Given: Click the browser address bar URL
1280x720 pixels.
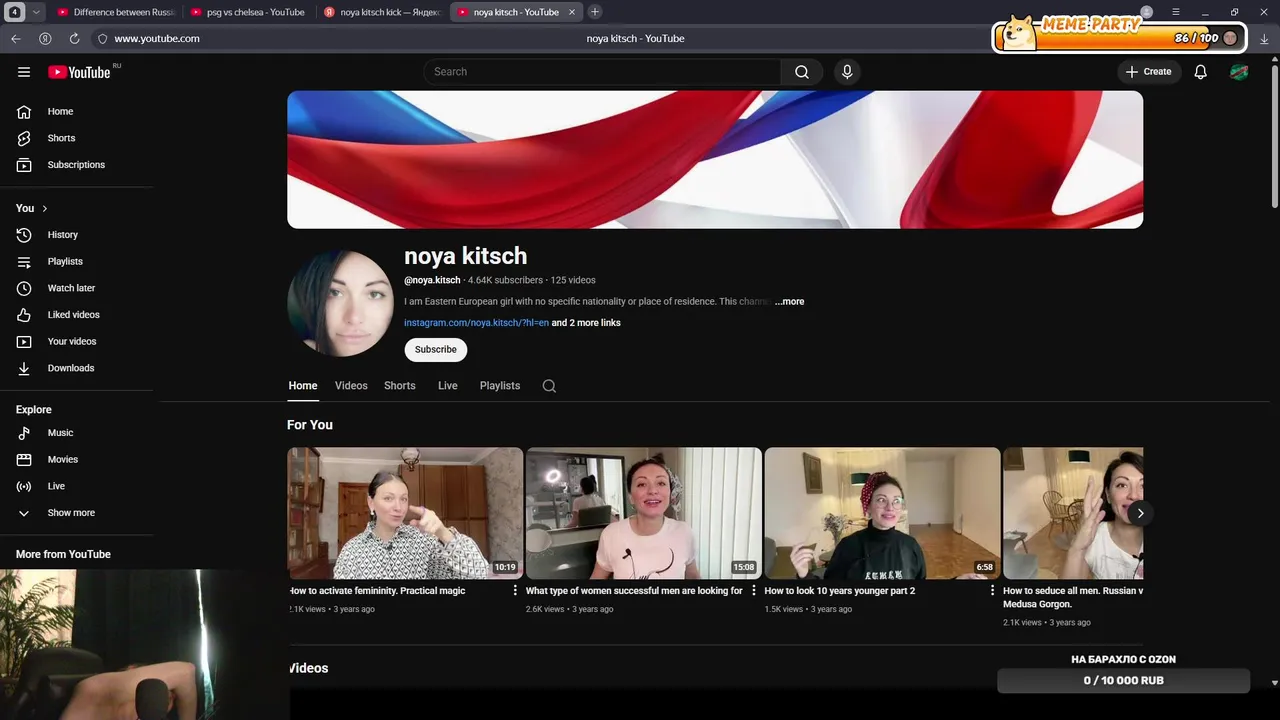Looking at the screenshot, I should [x=157, y=38].
